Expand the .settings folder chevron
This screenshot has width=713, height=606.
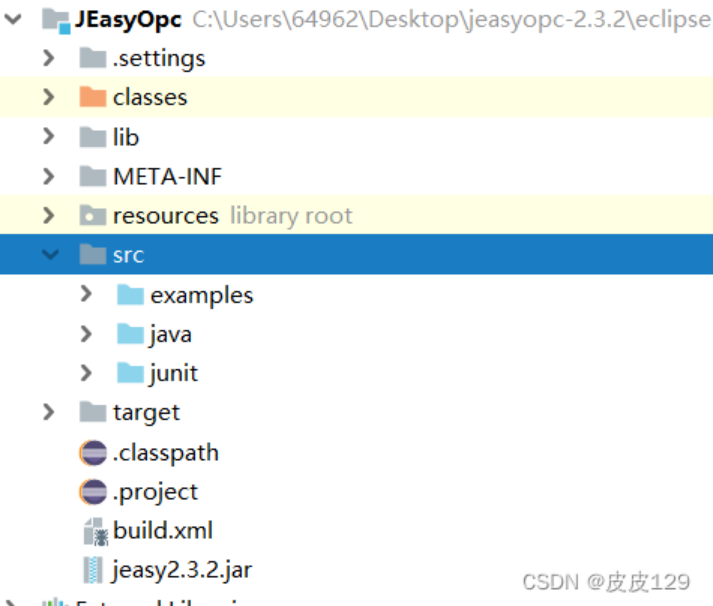click(49, 58)
